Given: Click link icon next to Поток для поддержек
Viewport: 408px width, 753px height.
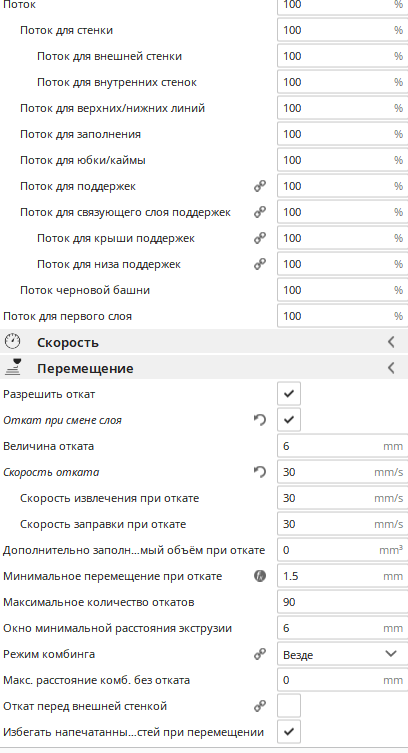Looking at the screenshot, I should coord(260,186).
